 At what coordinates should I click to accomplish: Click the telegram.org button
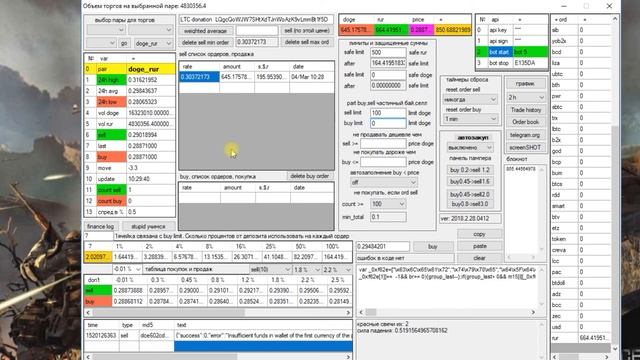click(526, 135)
